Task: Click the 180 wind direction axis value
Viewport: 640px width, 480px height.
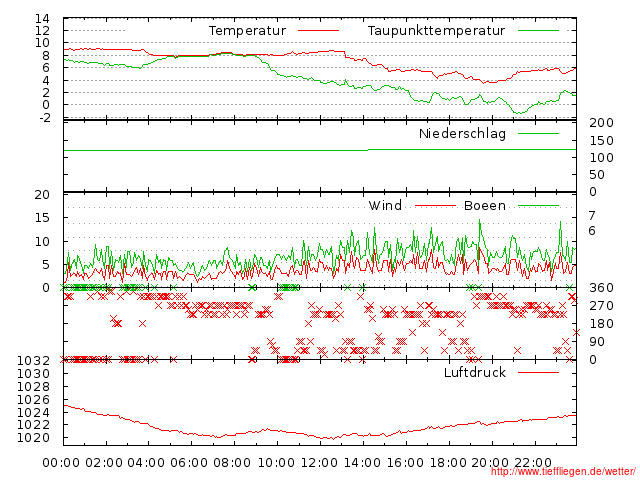Action: coord(601,324)
